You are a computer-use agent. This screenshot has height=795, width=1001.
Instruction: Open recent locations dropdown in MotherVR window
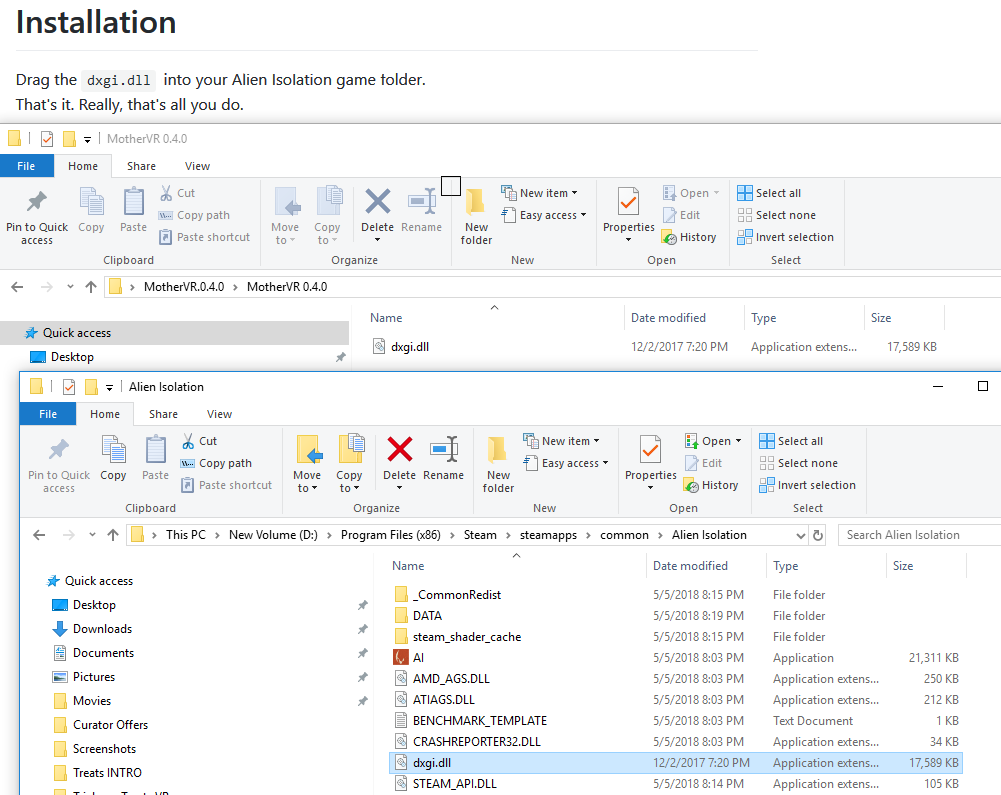click(x=70, y=287)
